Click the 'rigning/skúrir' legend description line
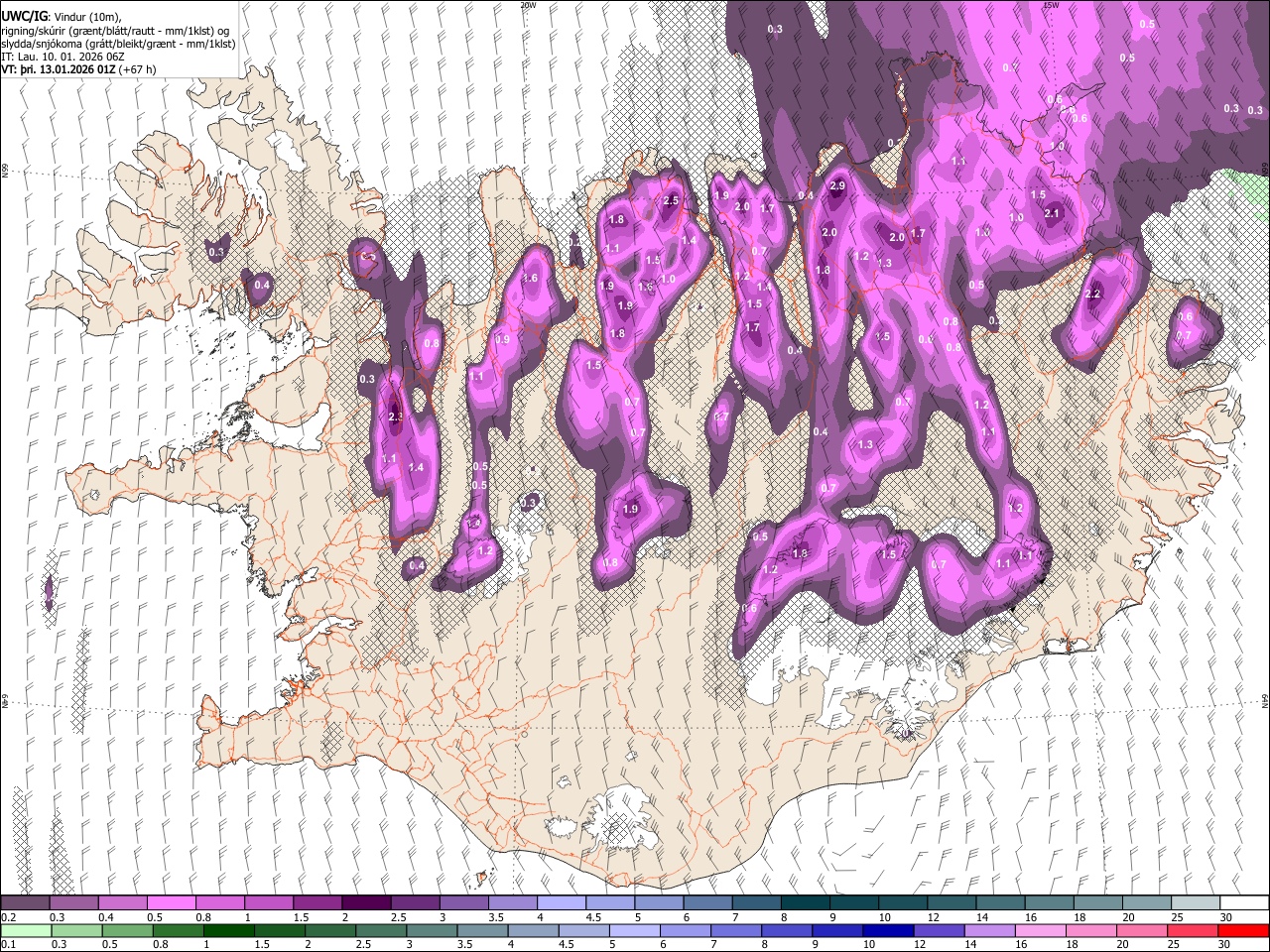 [x=117, y=31]
